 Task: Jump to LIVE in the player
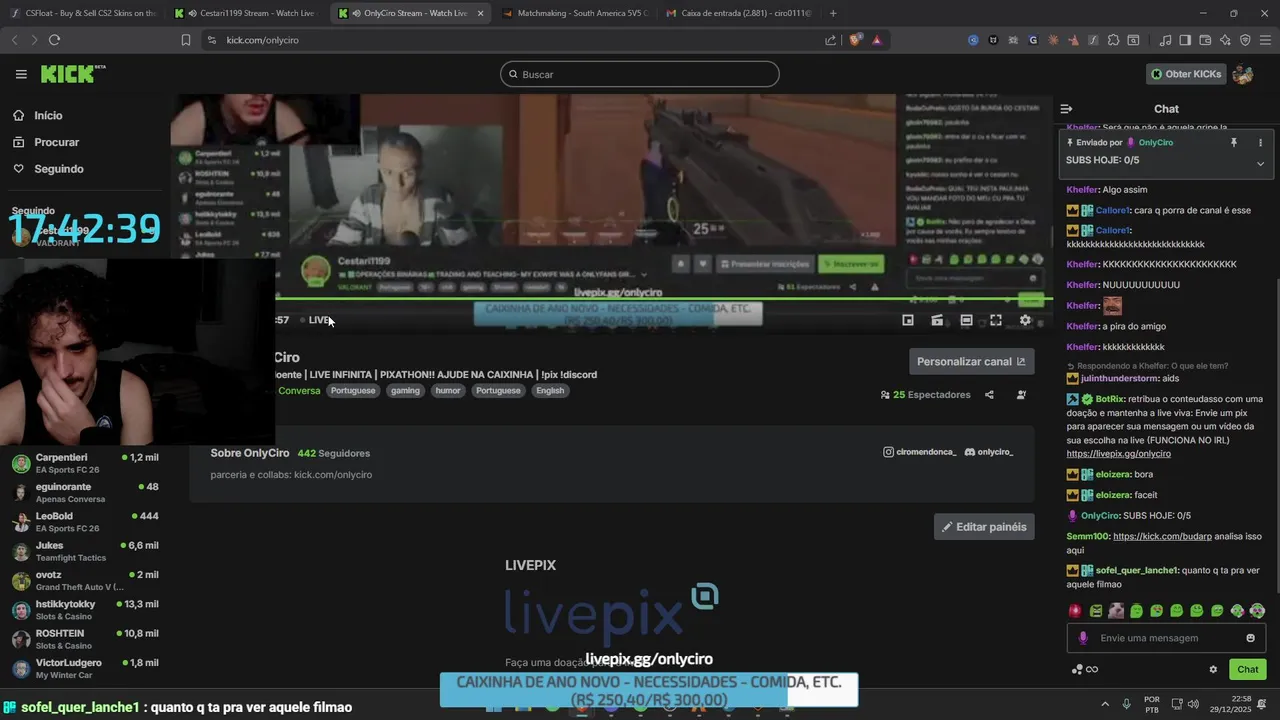(316, 320)
